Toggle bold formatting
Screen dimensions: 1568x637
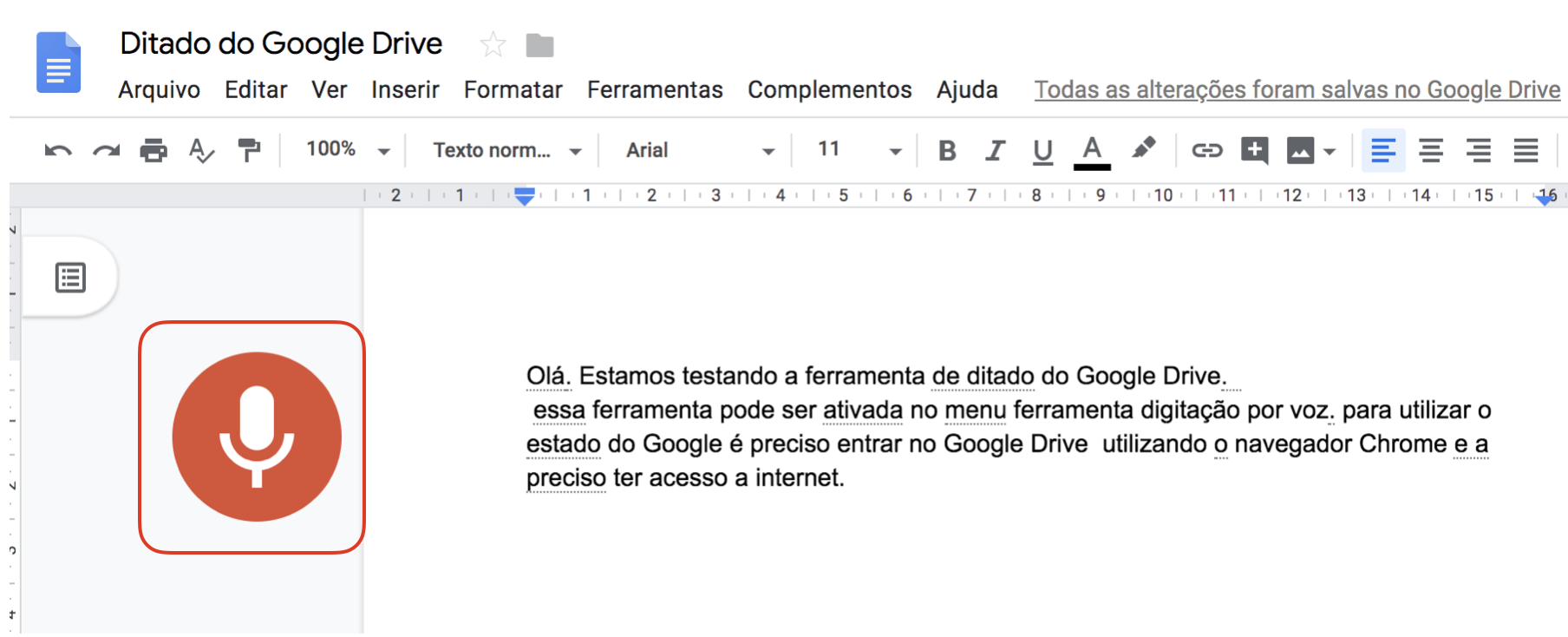[x=947, y=151]
